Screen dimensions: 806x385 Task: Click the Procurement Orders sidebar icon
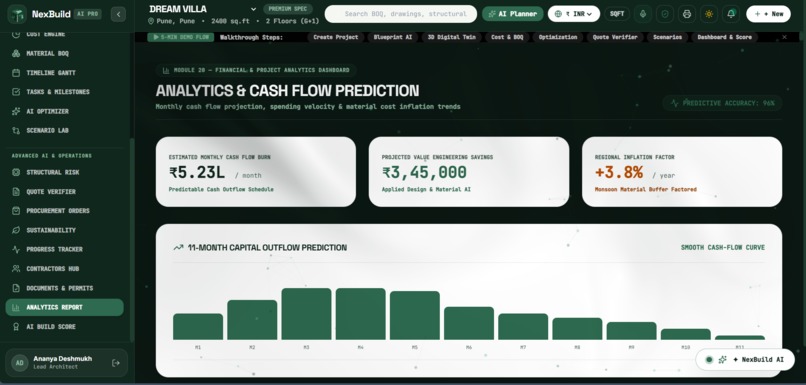[x=16, y=211]
